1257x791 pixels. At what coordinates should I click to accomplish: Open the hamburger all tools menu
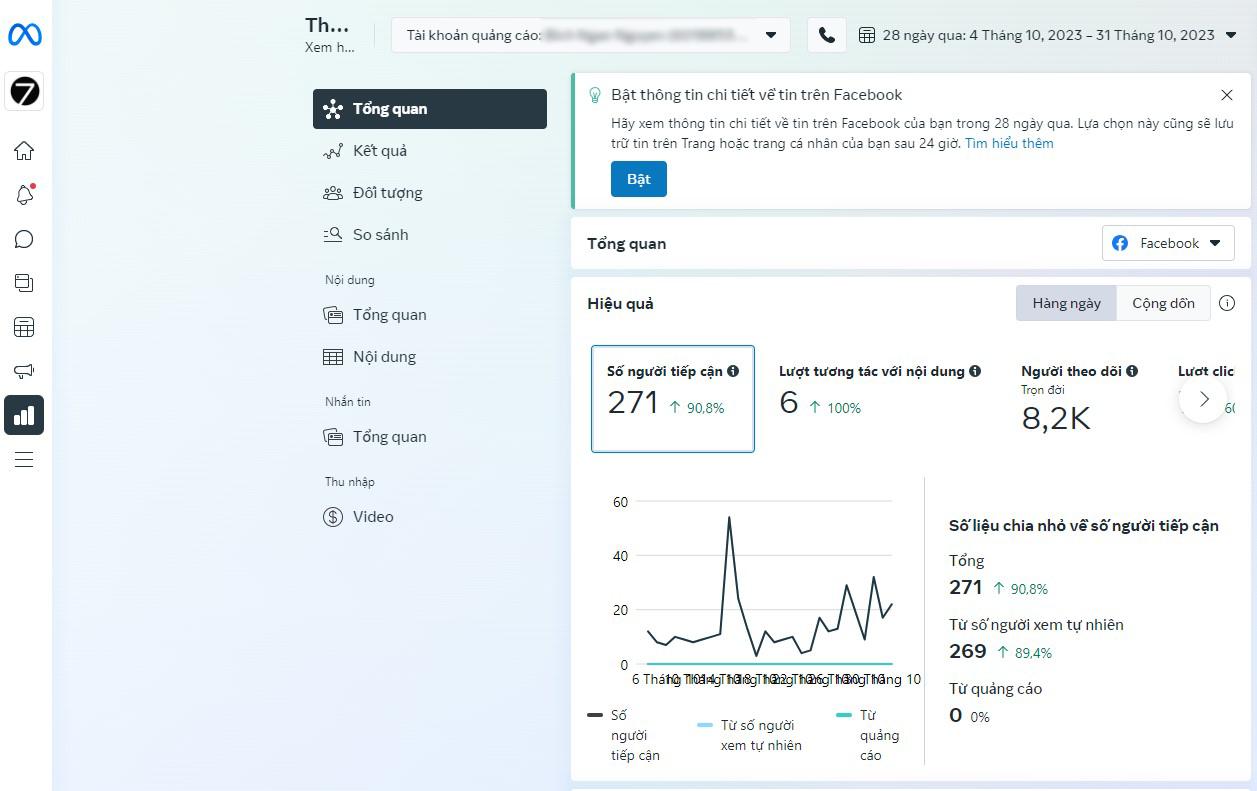[x=24, y=459]
